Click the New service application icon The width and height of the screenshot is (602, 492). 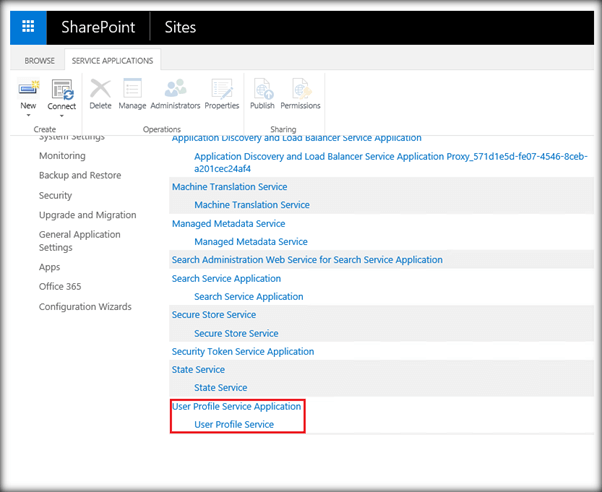coord(28,89)
